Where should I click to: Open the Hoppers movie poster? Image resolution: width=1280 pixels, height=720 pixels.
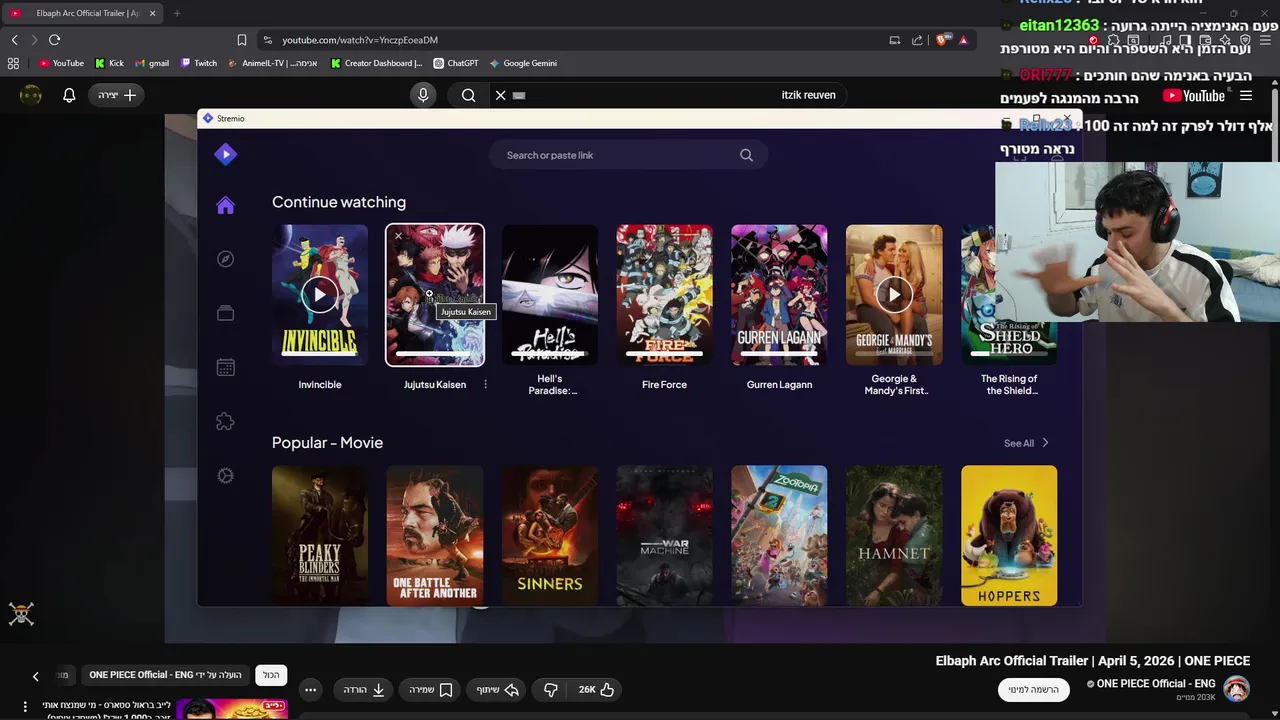[1009, 535]
